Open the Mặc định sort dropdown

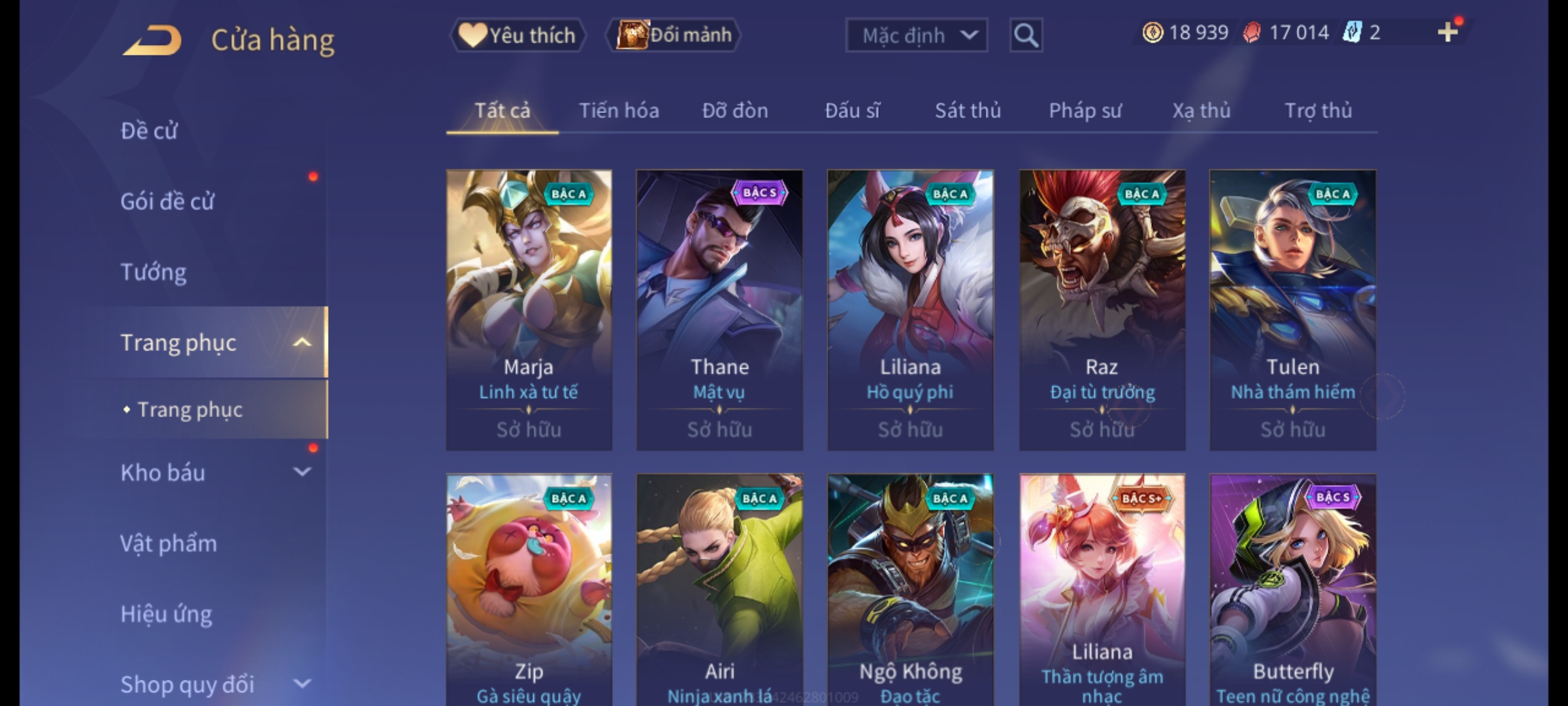click(916, 35)
